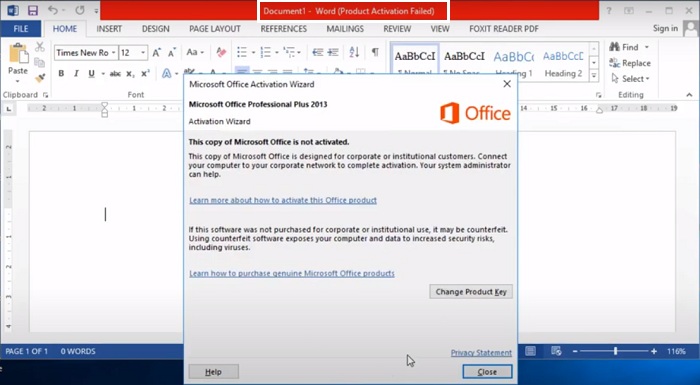Viewport: 700px width, 385px height.
Task: Switch to the DESIGN tab
Action: (155, 29)
